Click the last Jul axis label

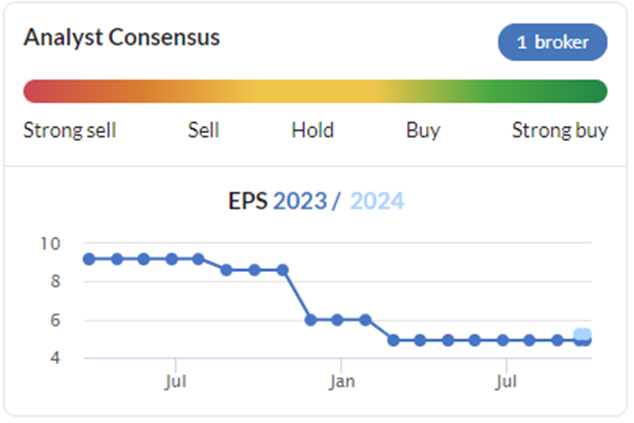click(x=506, y=381)
